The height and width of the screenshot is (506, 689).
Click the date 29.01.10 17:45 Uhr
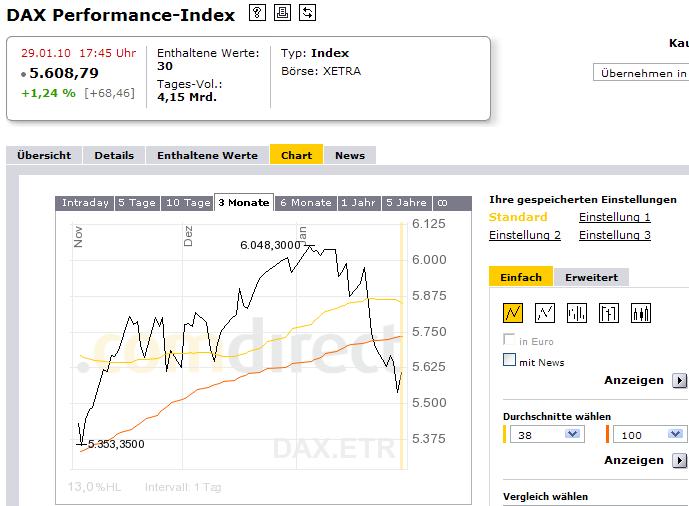tap(79, 53)
